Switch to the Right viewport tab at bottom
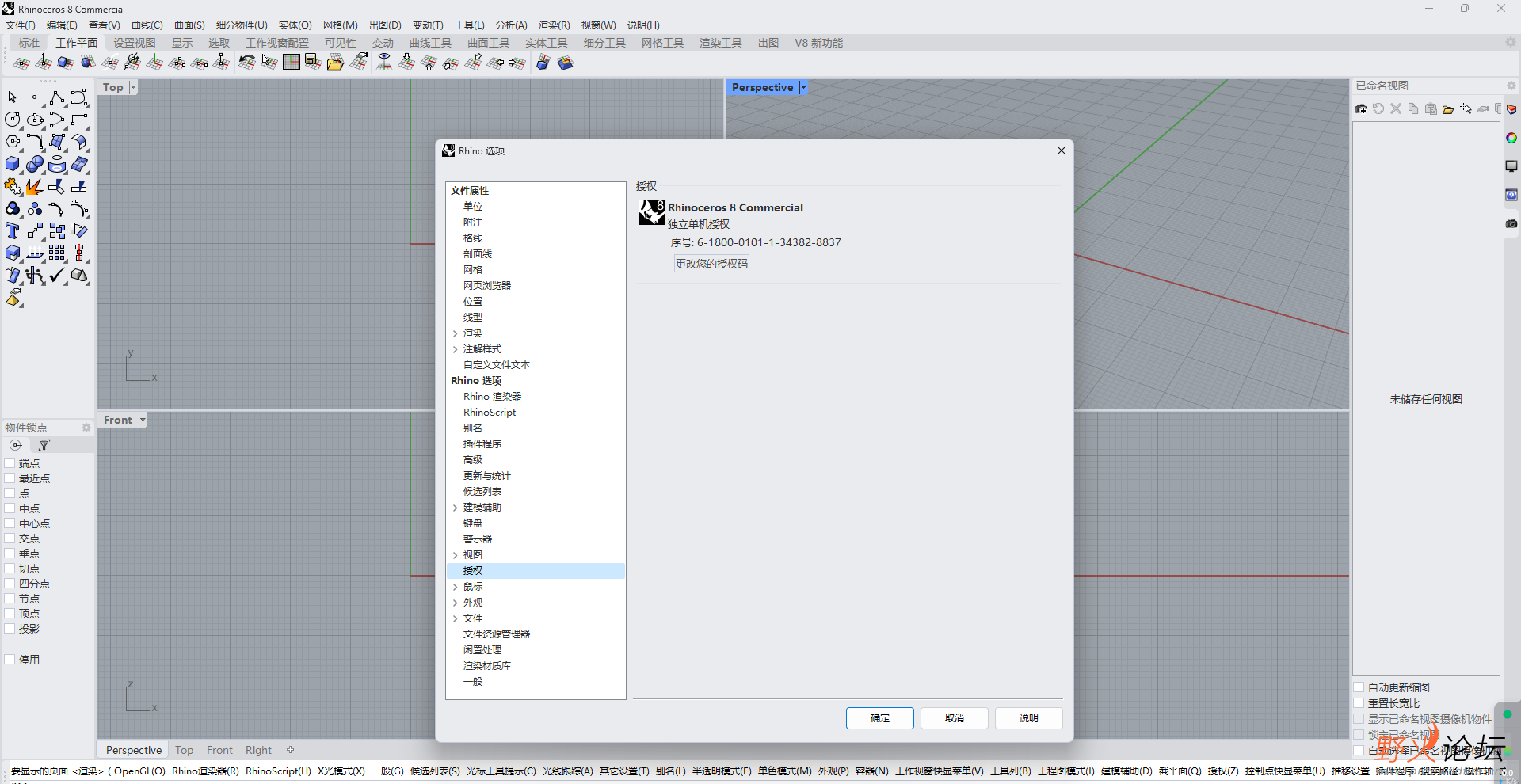Image resolution: width=1521 pixels, height=784 pixels. (258, 750)
